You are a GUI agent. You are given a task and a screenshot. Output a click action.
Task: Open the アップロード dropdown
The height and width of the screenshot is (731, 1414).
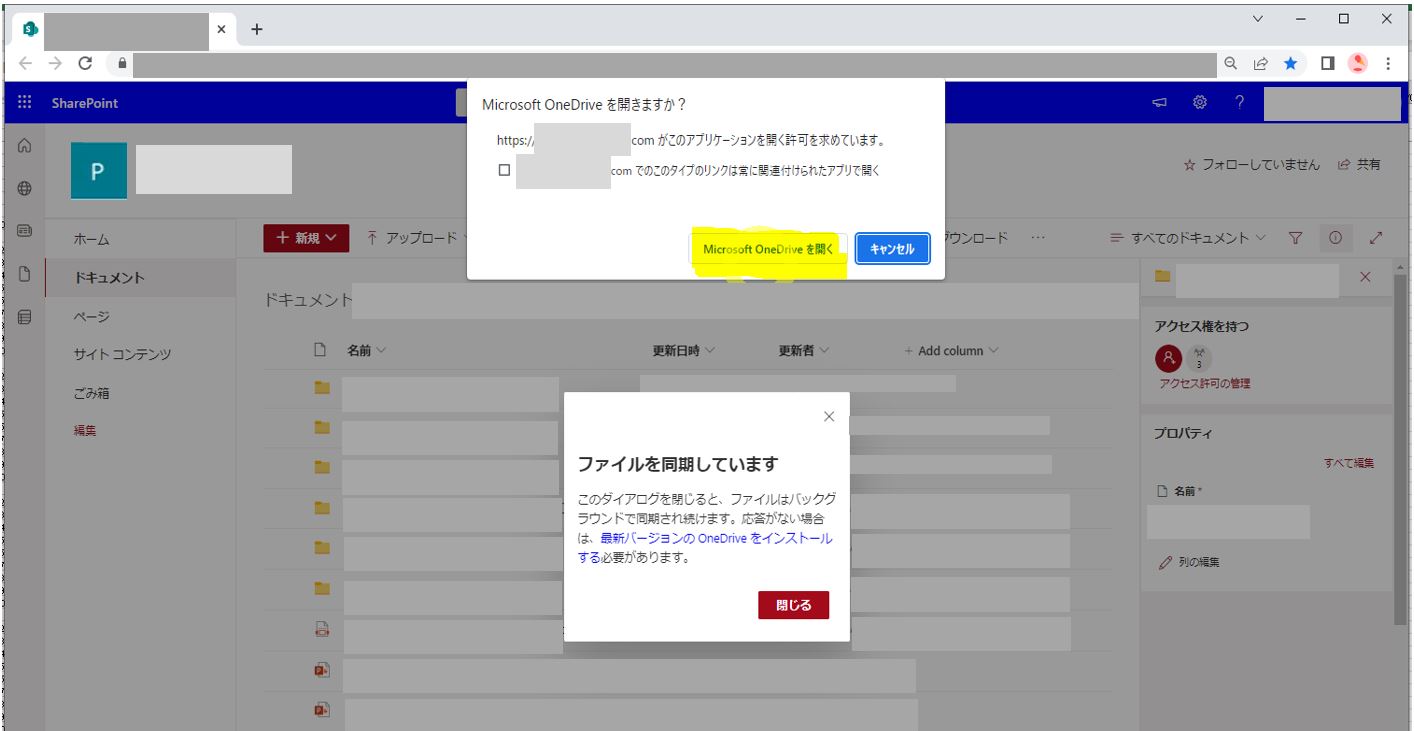417,238
